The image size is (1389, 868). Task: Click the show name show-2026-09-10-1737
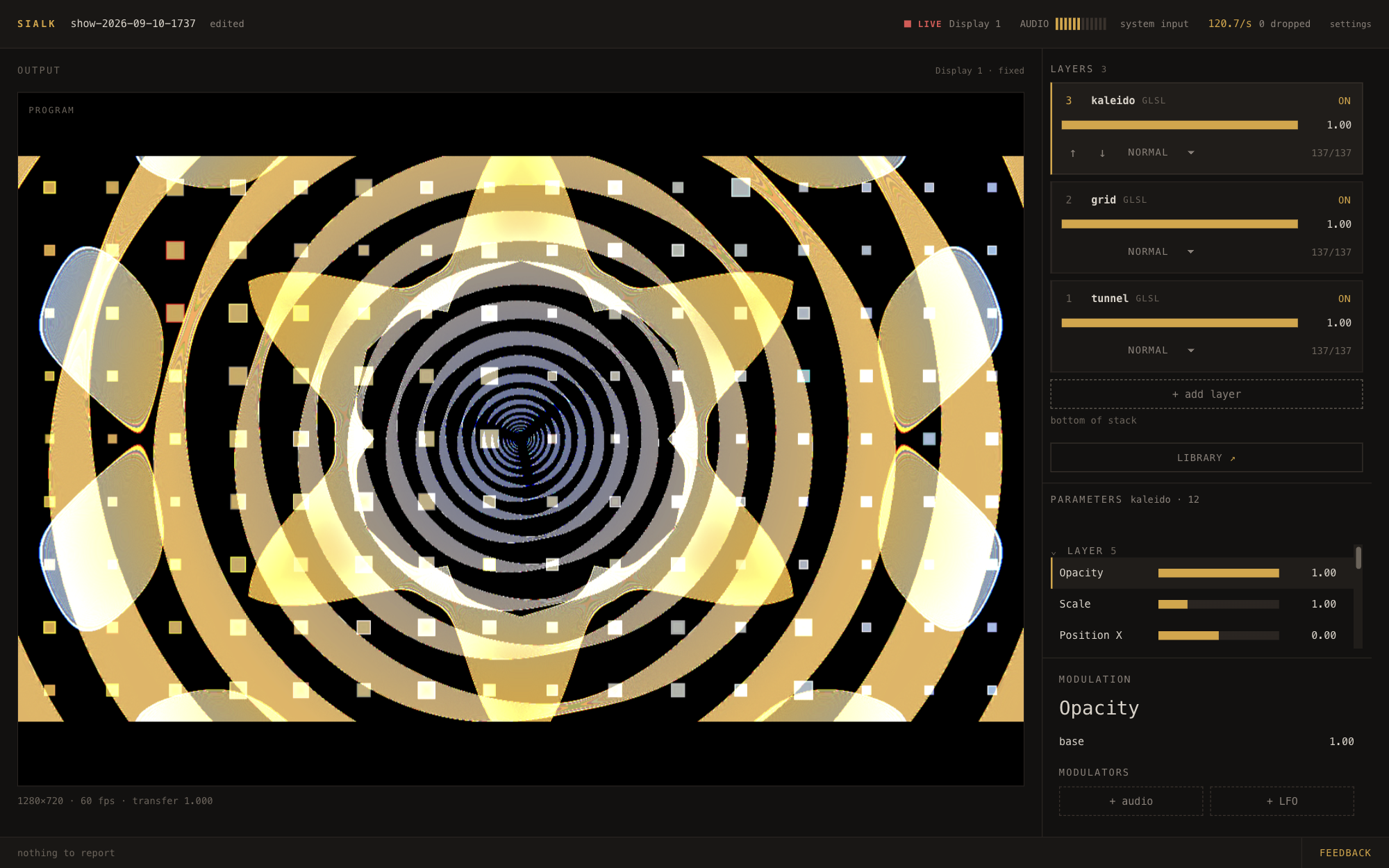[133, 24]
